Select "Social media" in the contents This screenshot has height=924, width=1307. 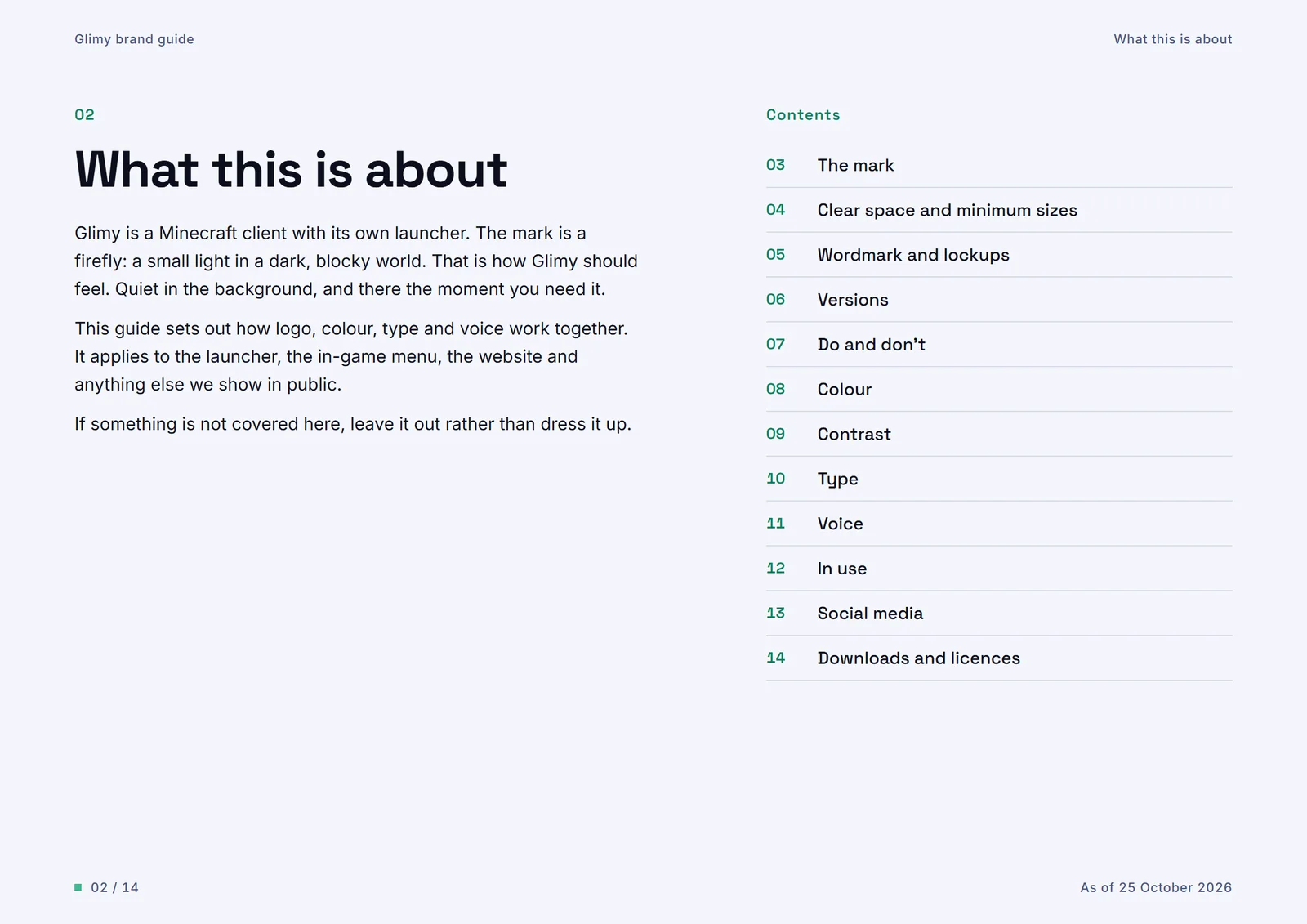pos(999,614)
